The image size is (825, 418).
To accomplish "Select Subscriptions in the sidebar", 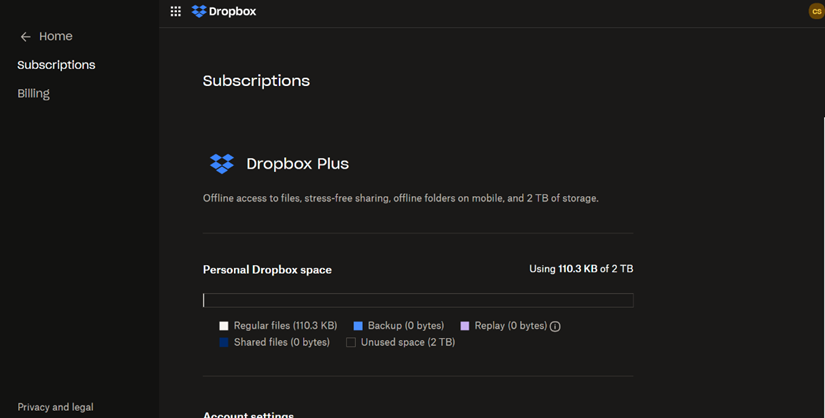I will (56, 65).
